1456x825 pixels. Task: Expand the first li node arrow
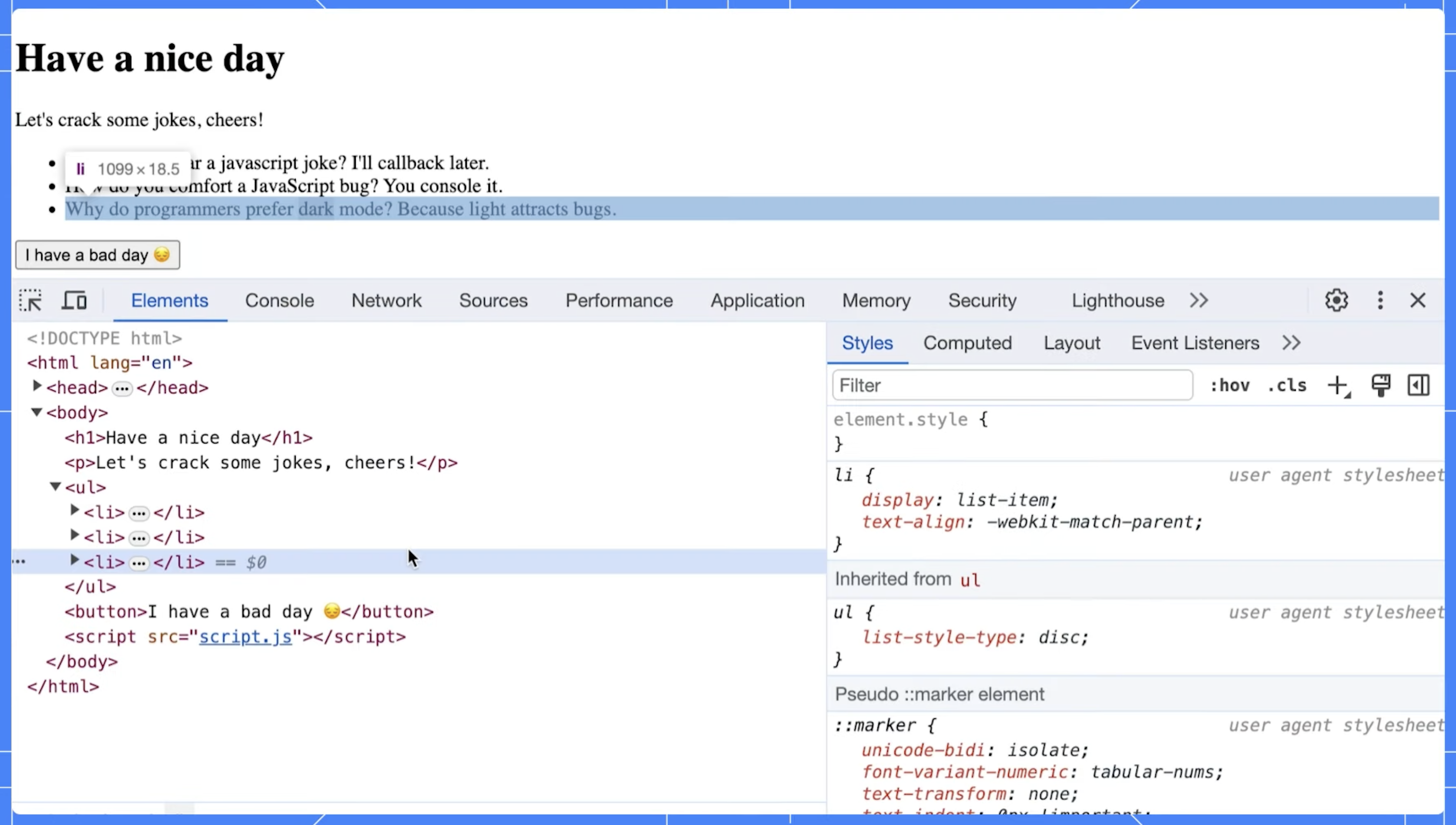point(74,510)
